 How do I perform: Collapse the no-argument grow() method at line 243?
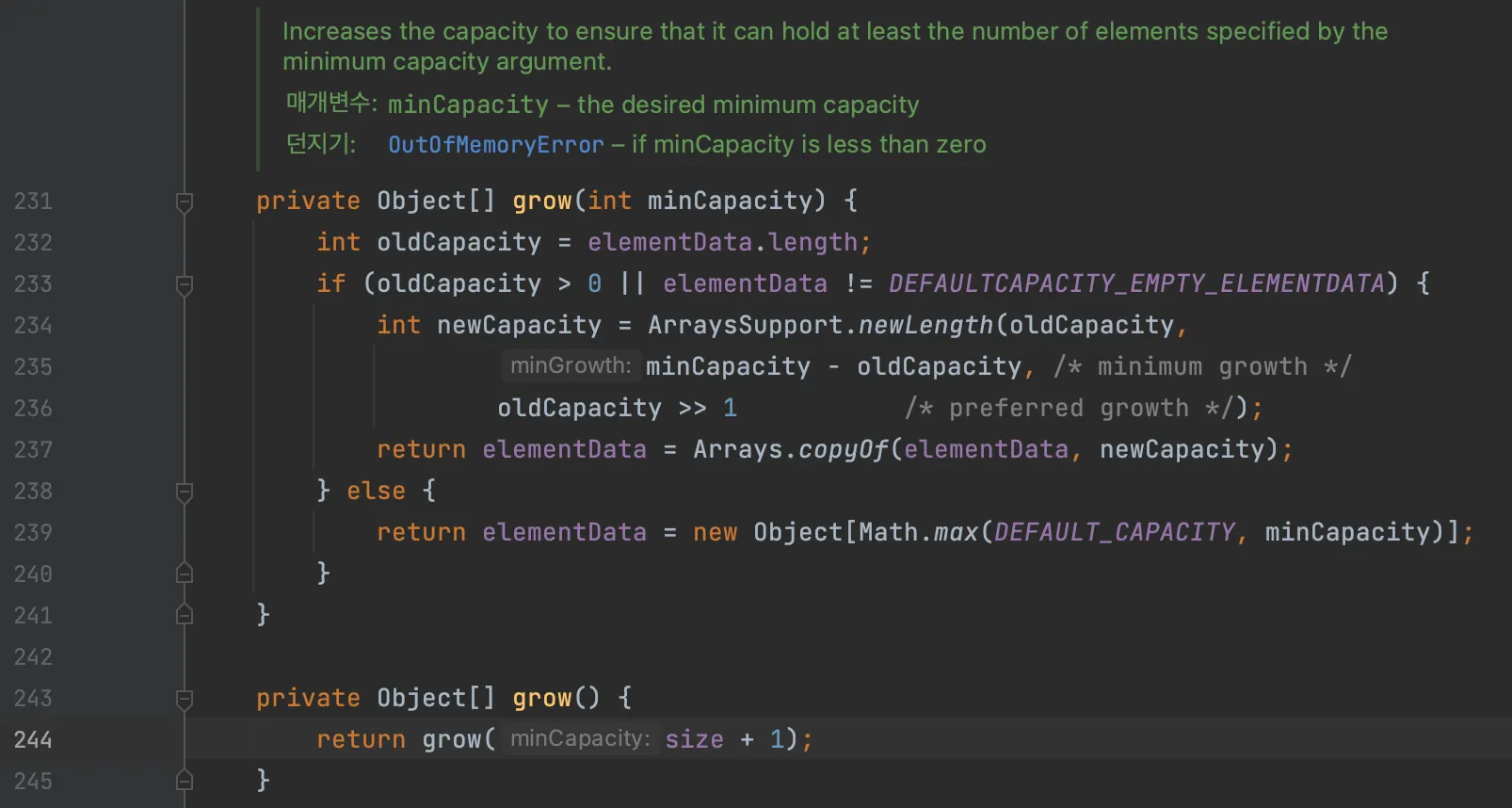185,699
